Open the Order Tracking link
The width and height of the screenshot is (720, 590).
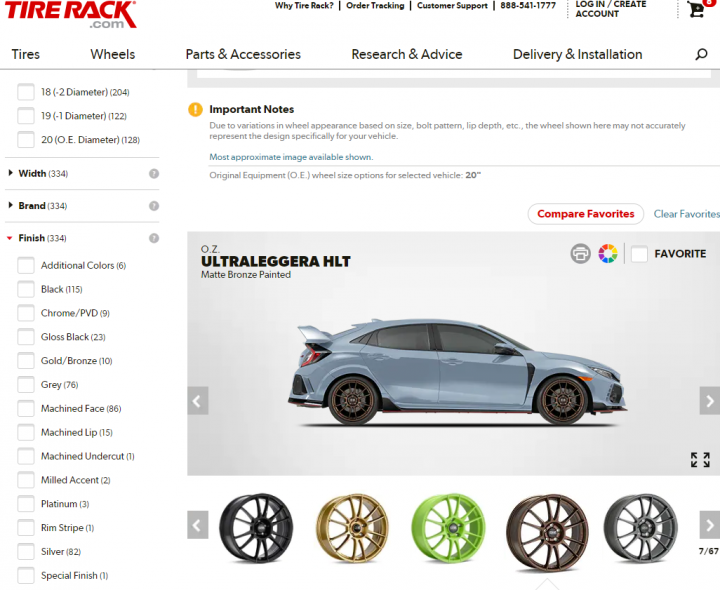tap(375, 6)
